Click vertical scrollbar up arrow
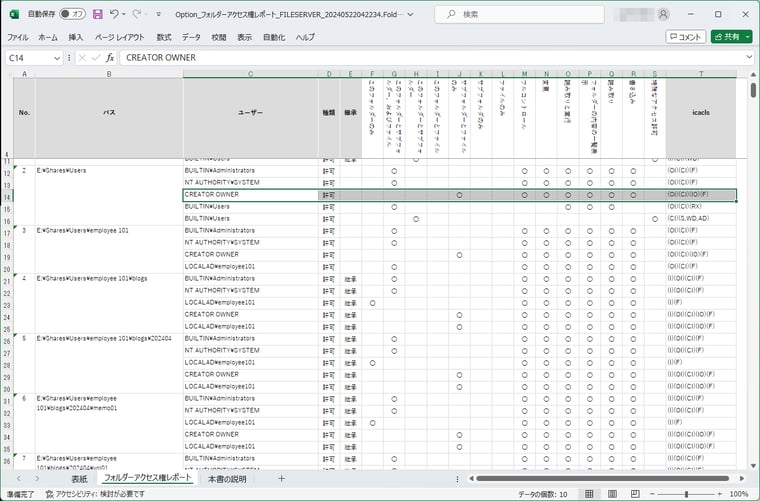The height and width of the screenshot is (501, 760). pos(753,75)
